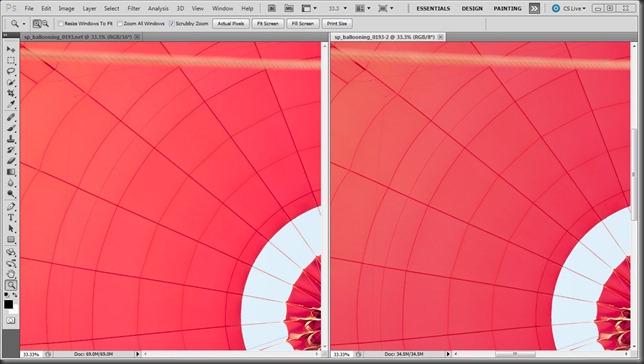Image resolution: width=644 pixels, height=364 pixels.
Task: Select the Clone Stamp tool
Action: click(x=11, y=139)
